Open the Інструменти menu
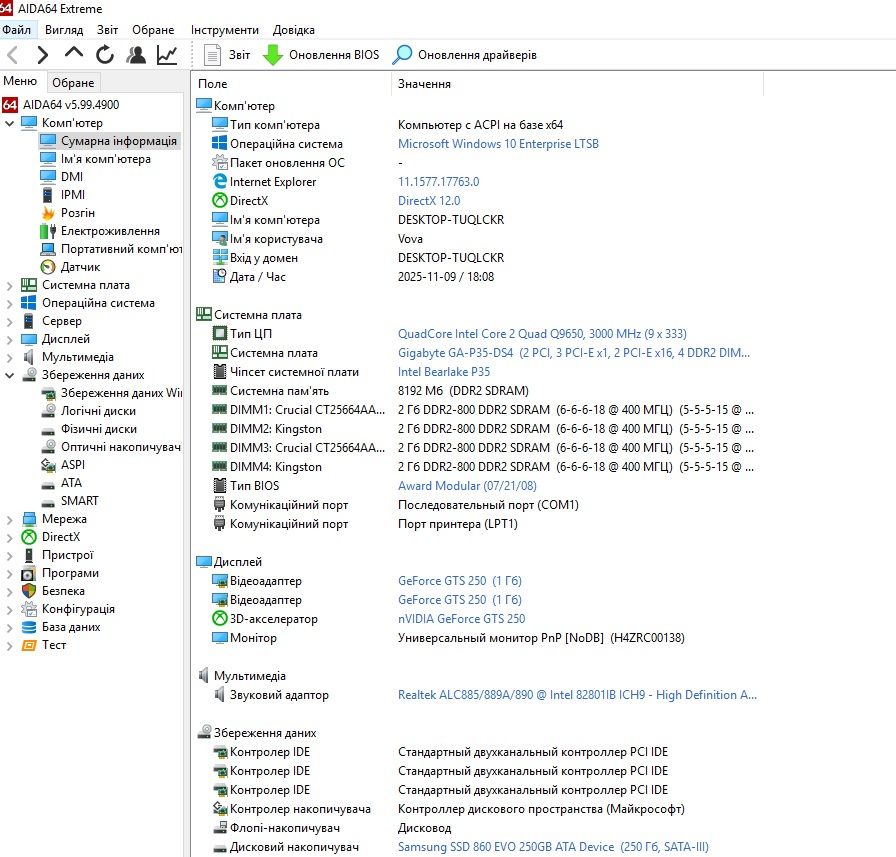The image size is (896, 857). (225, 30)
